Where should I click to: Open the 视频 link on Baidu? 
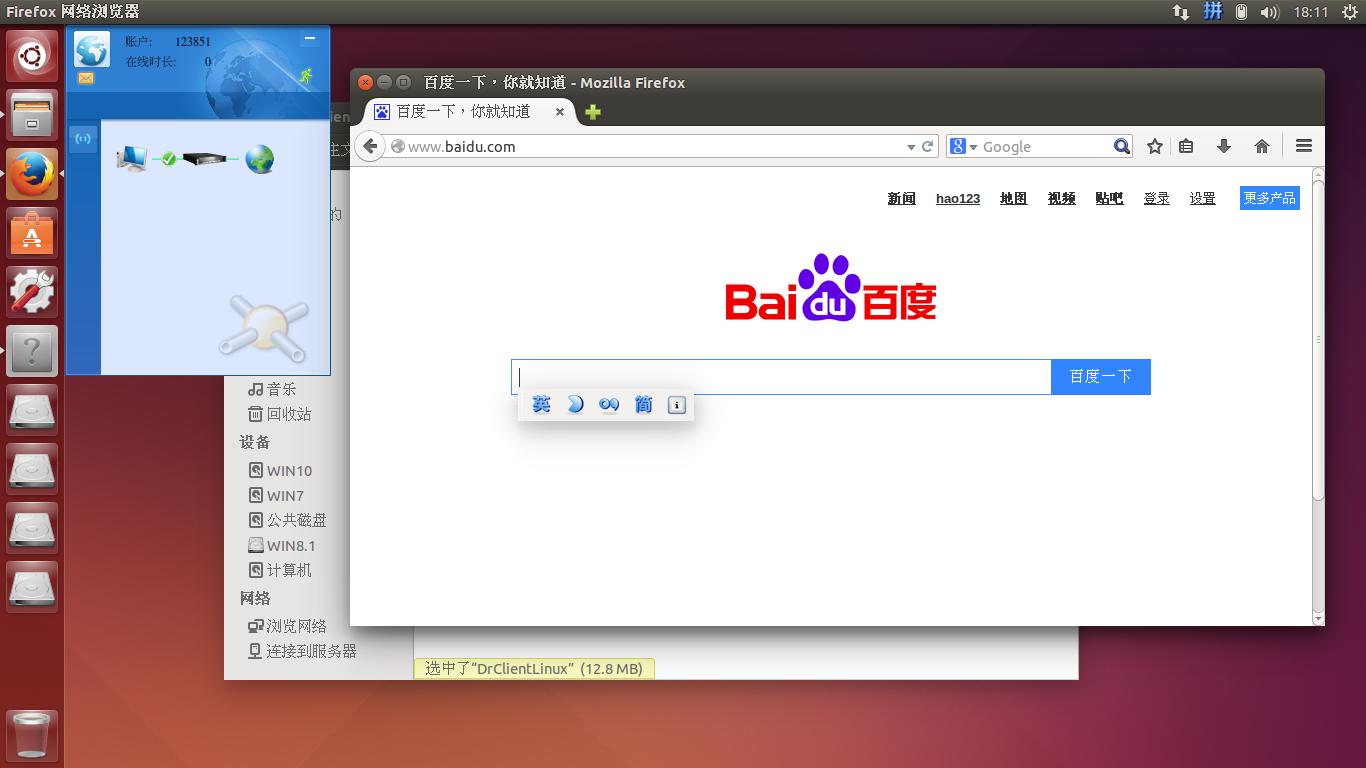[x=1062, y=198]
